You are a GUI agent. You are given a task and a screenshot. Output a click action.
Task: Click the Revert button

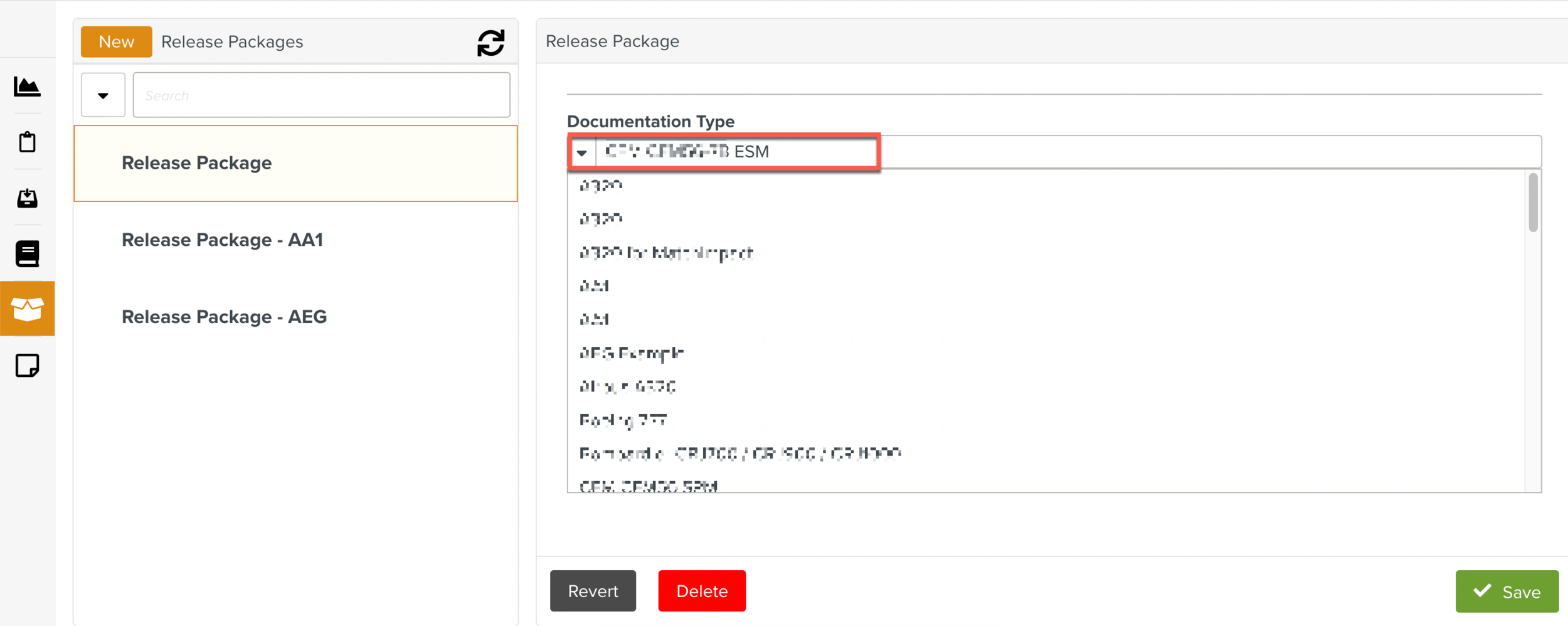pyautogui.click(x=592, y=590)
